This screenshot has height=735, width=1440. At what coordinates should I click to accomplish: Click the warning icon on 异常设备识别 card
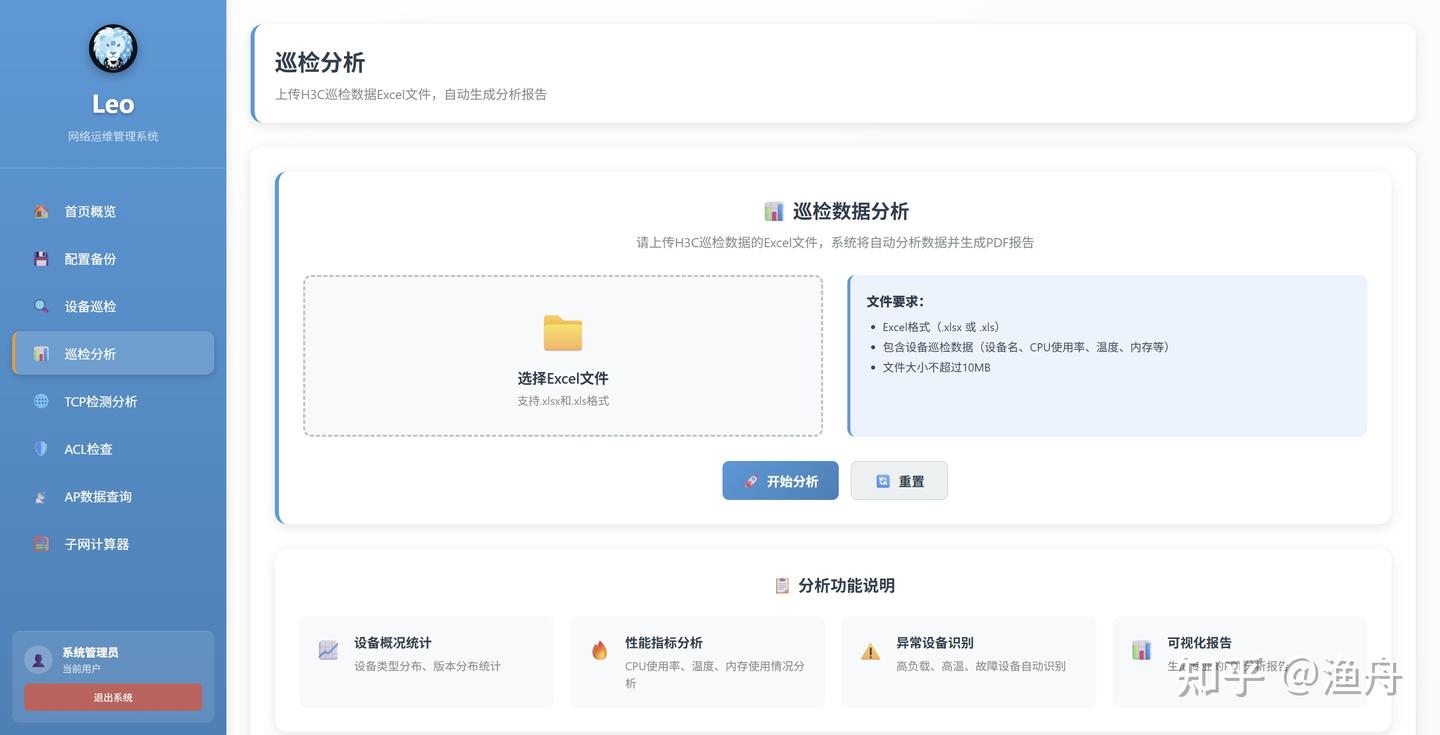(x=870, y=650)
